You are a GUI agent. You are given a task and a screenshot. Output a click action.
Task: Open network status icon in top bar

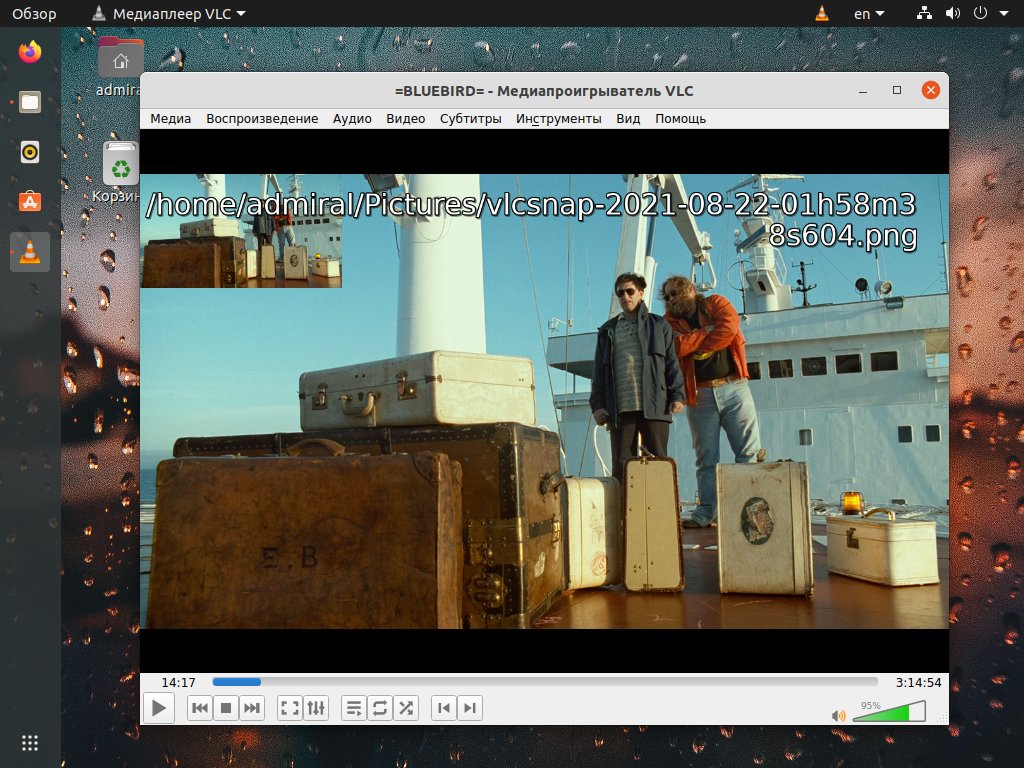click(924, 13)
